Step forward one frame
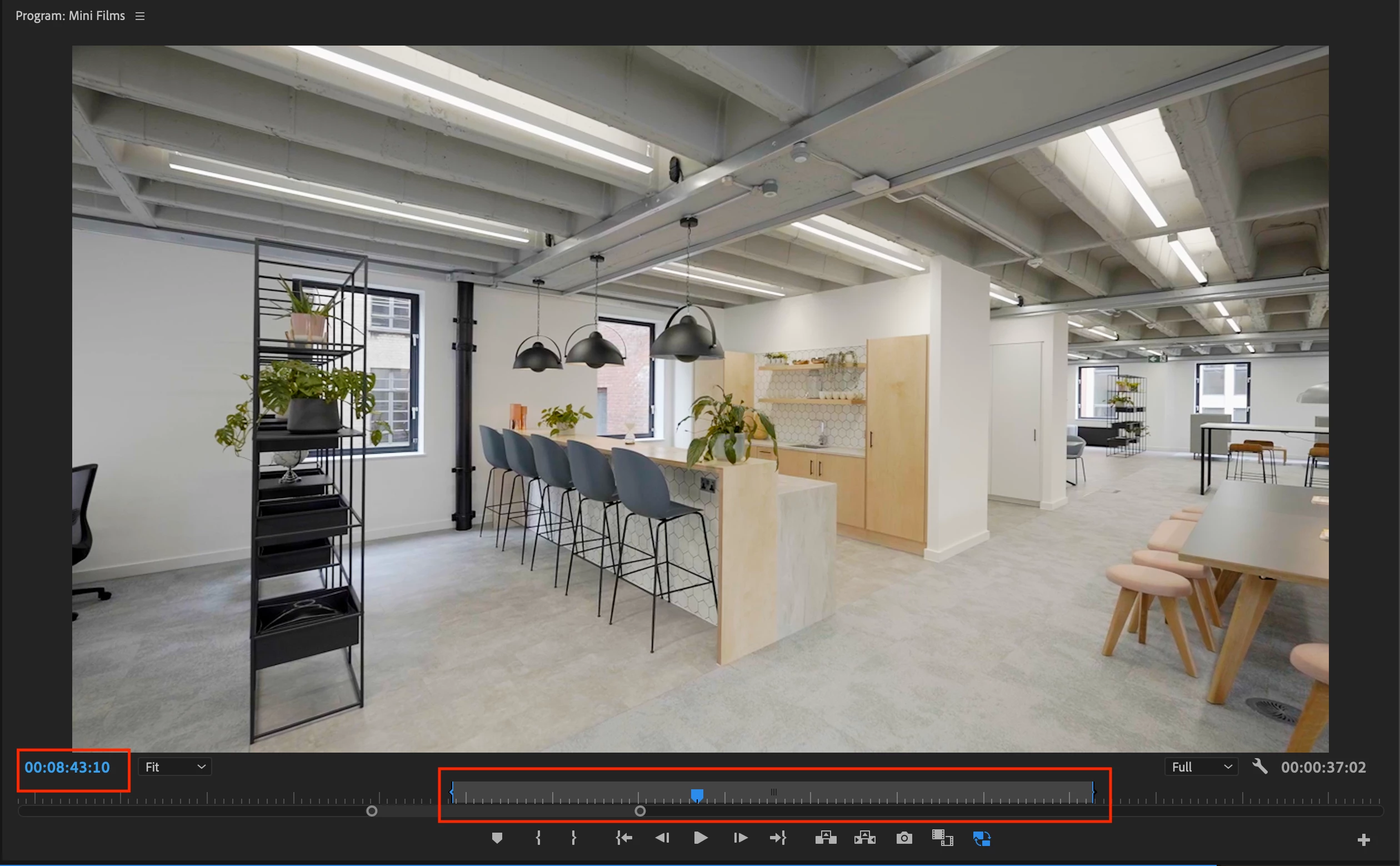This screenshot has height=866, width=1400. point(740,838)
